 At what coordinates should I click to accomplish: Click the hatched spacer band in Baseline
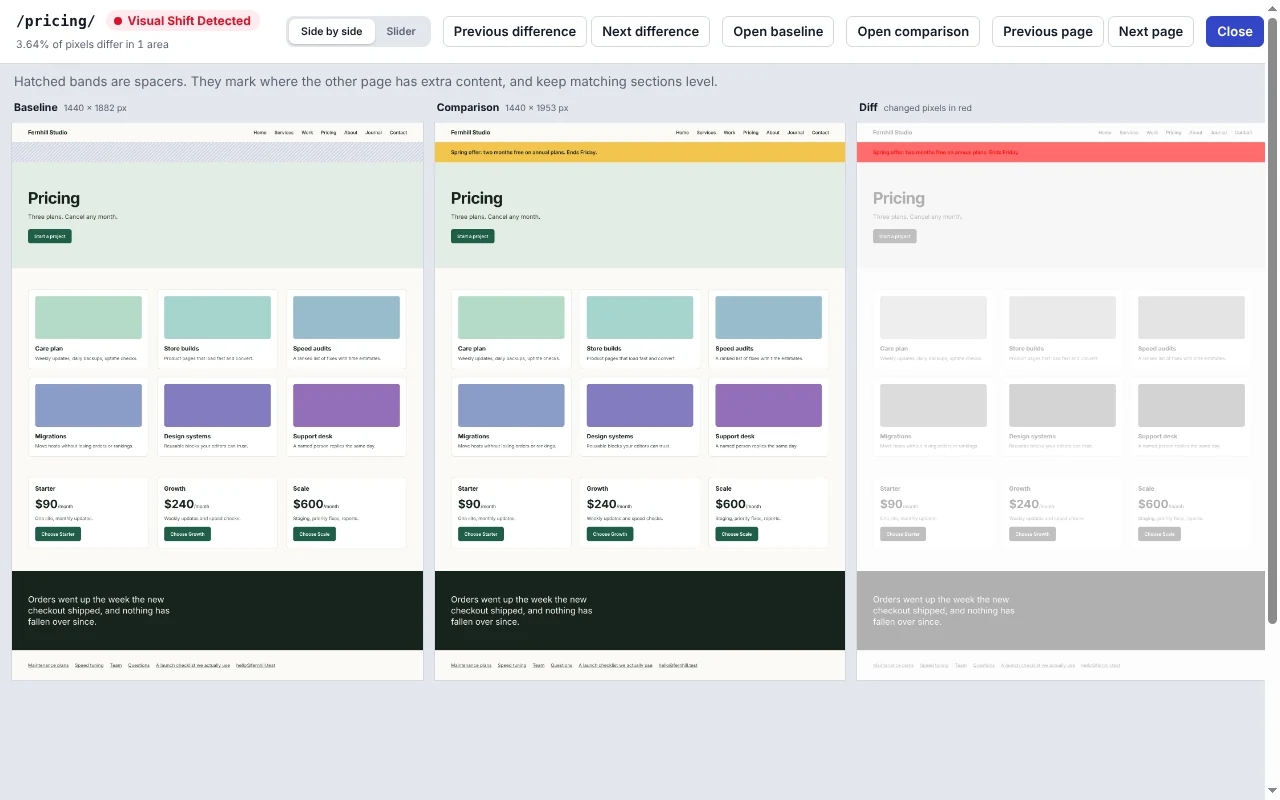[217, 152]
